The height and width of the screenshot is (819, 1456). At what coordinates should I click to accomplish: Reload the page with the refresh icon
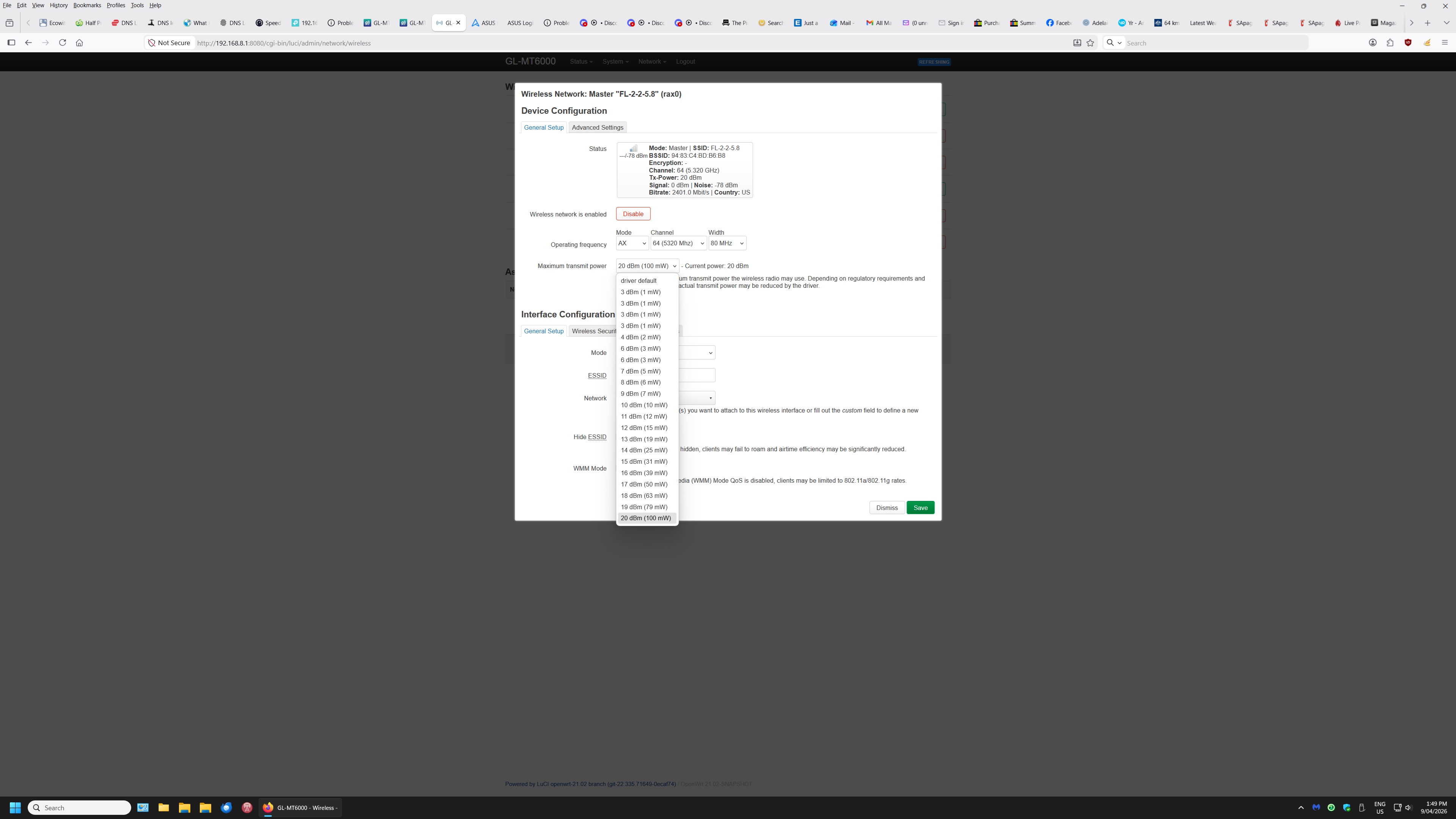pos(63,43)
